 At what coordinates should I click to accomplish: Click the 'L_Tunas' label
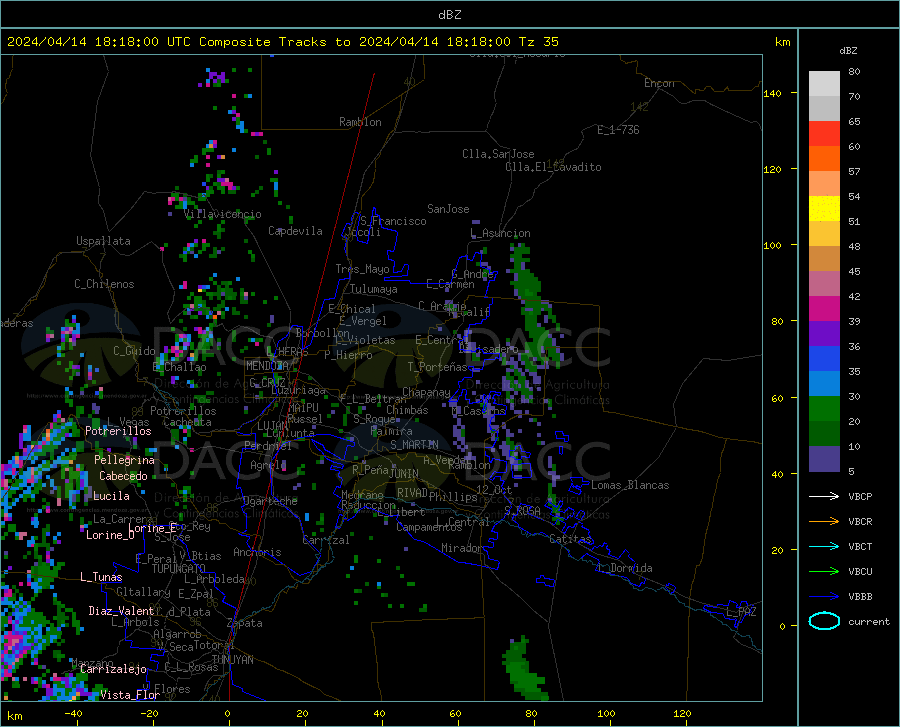(x=101, y=577)
